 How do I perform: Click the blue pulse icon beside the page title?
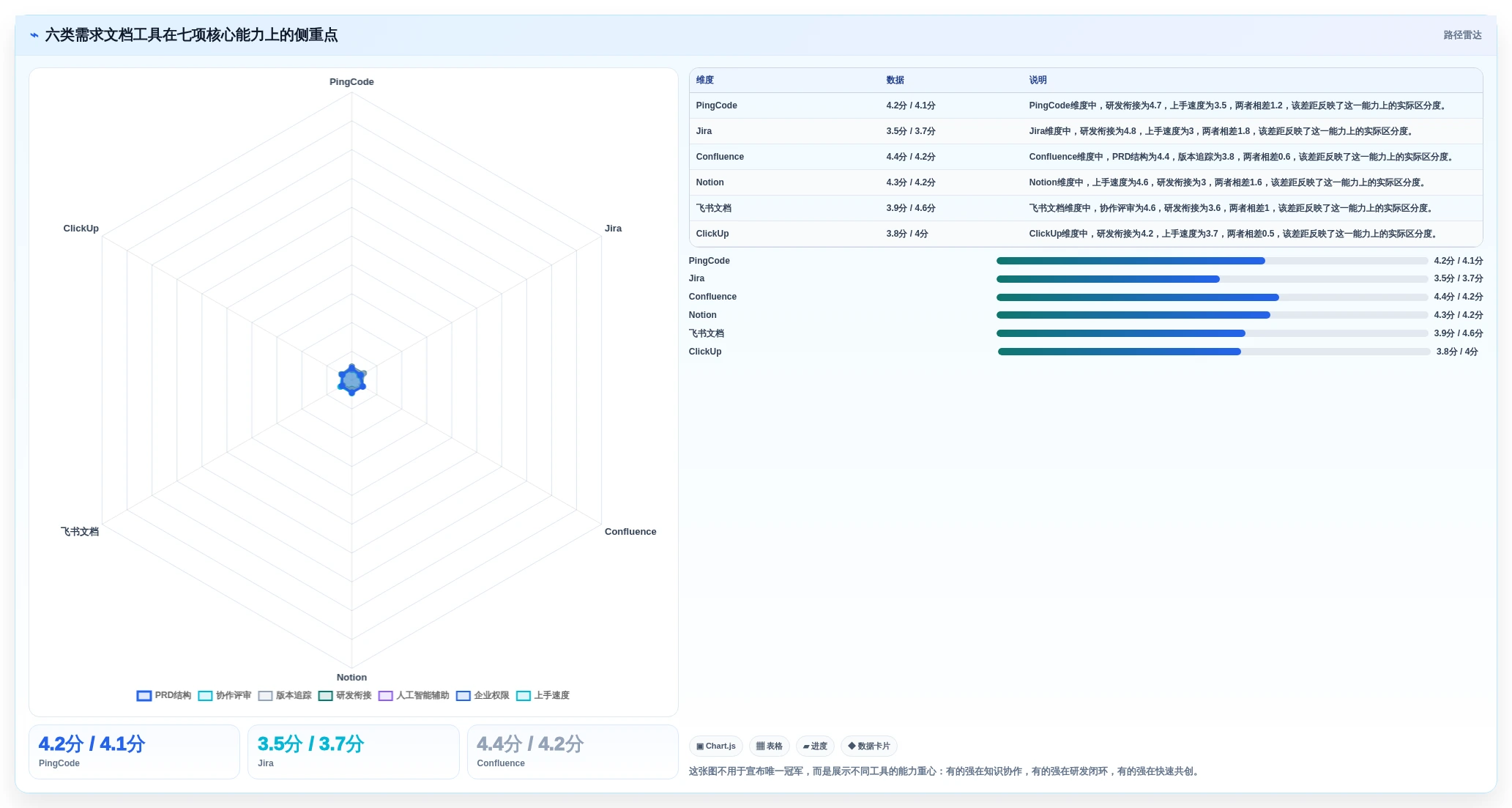coord(34,35)
